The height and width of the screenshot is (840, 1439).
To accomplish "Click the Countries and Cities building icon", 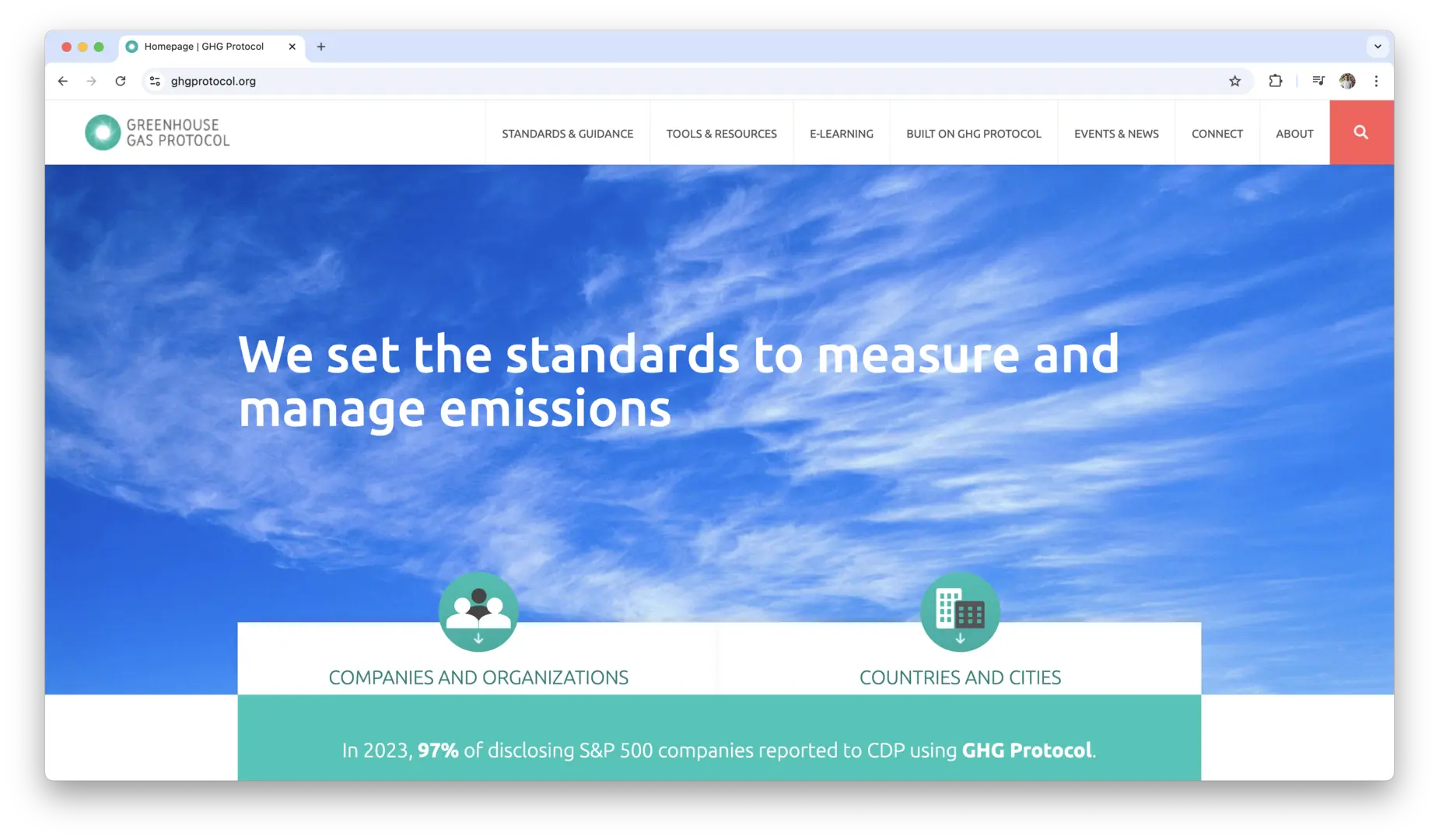I will [x=960, y=611].
